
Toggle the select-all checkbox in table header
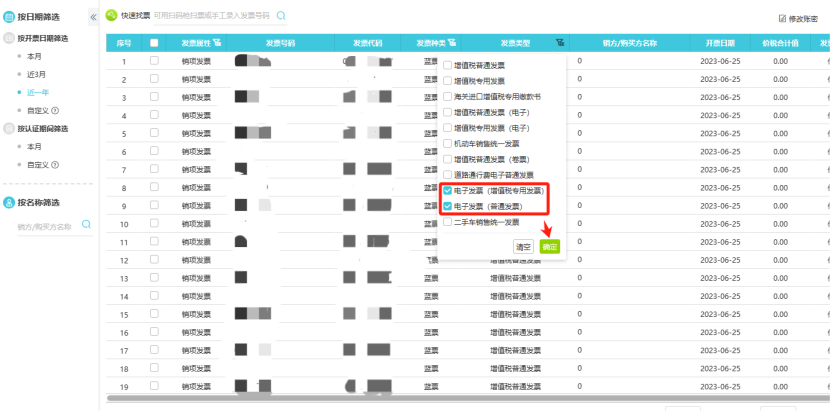click(x=154, y=43)
